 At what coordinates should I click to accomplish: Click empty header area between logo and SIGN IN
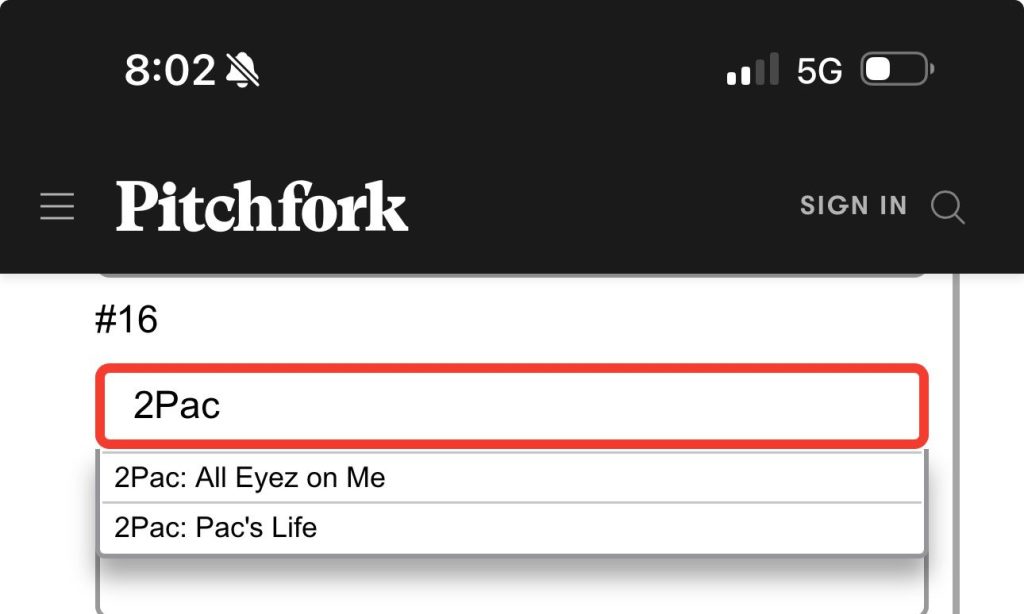tap(600, 207)
